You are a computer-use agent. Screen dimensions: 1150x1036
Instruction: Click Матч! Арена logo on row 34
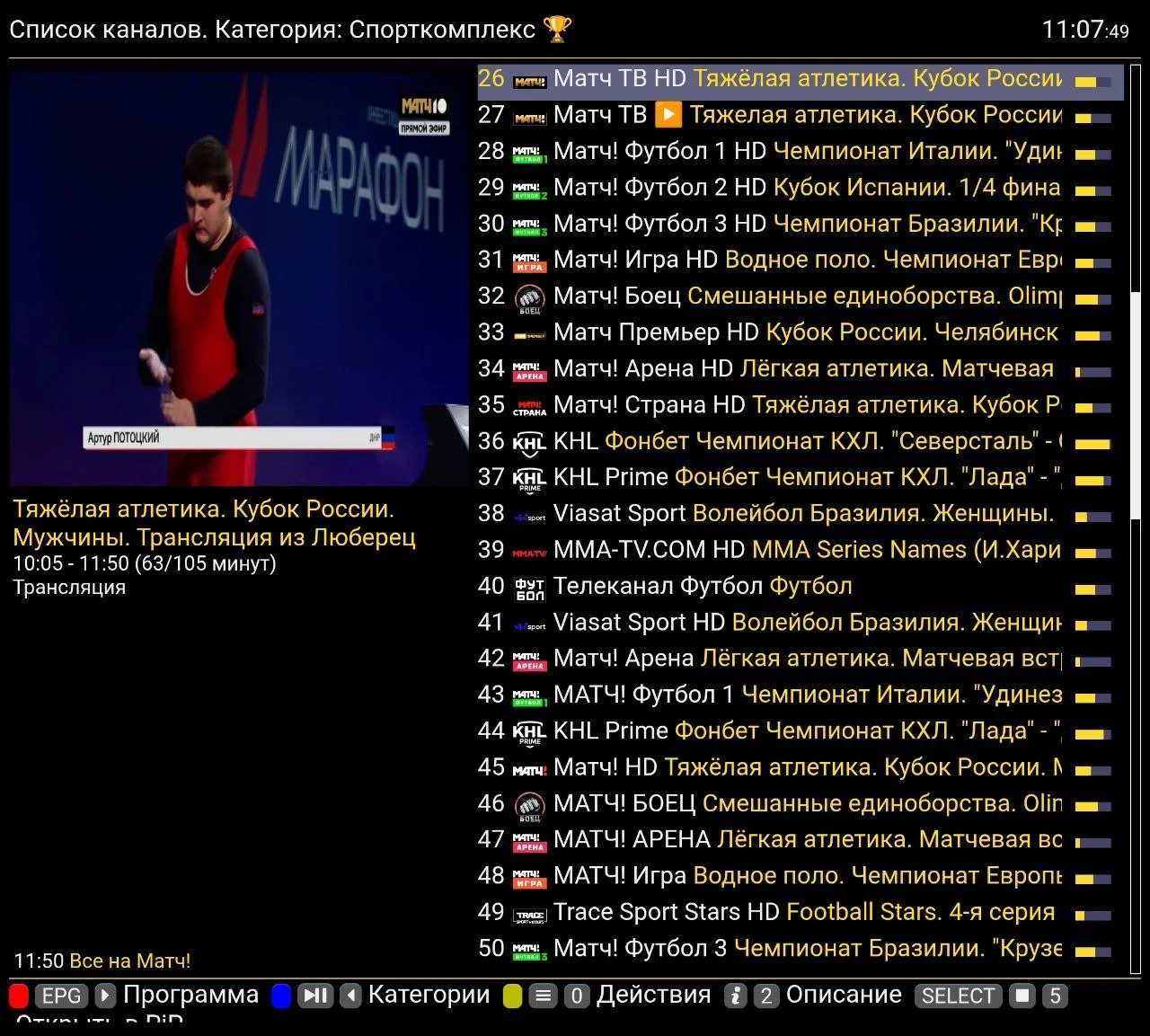530,371
